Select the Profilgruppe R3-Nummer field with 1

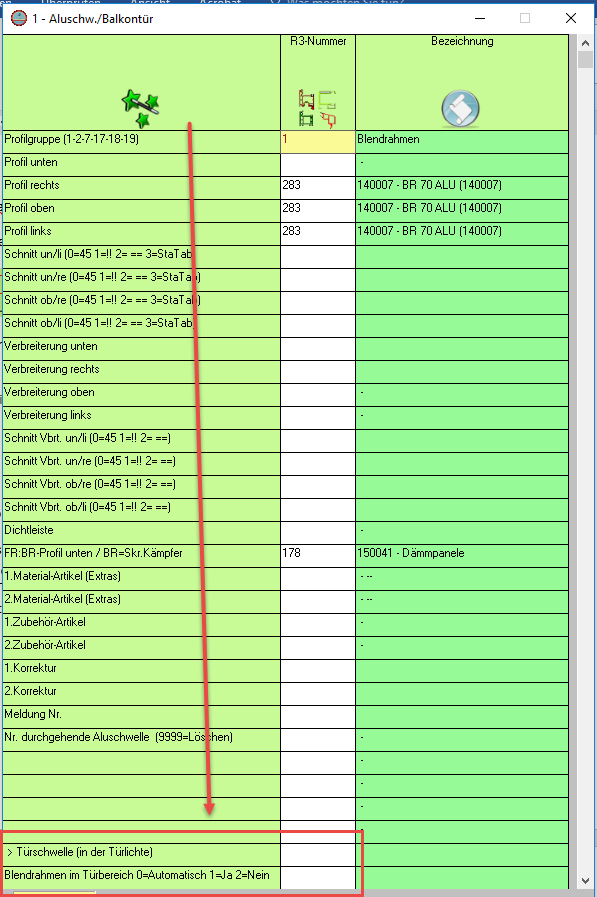click(x=318, y=142)
